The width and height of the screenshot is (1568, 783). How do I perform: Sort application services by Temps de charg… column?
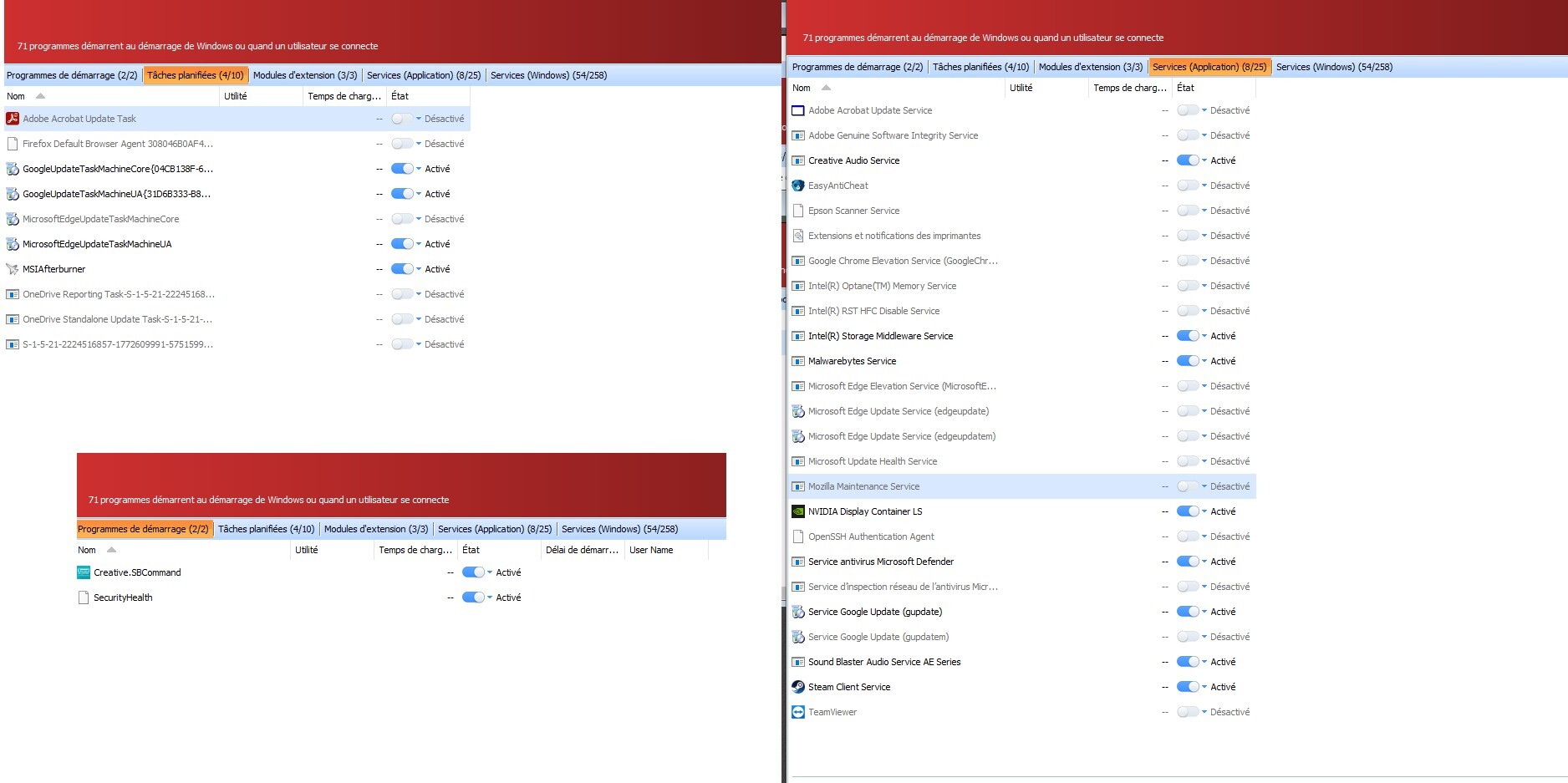(1130, 88)
